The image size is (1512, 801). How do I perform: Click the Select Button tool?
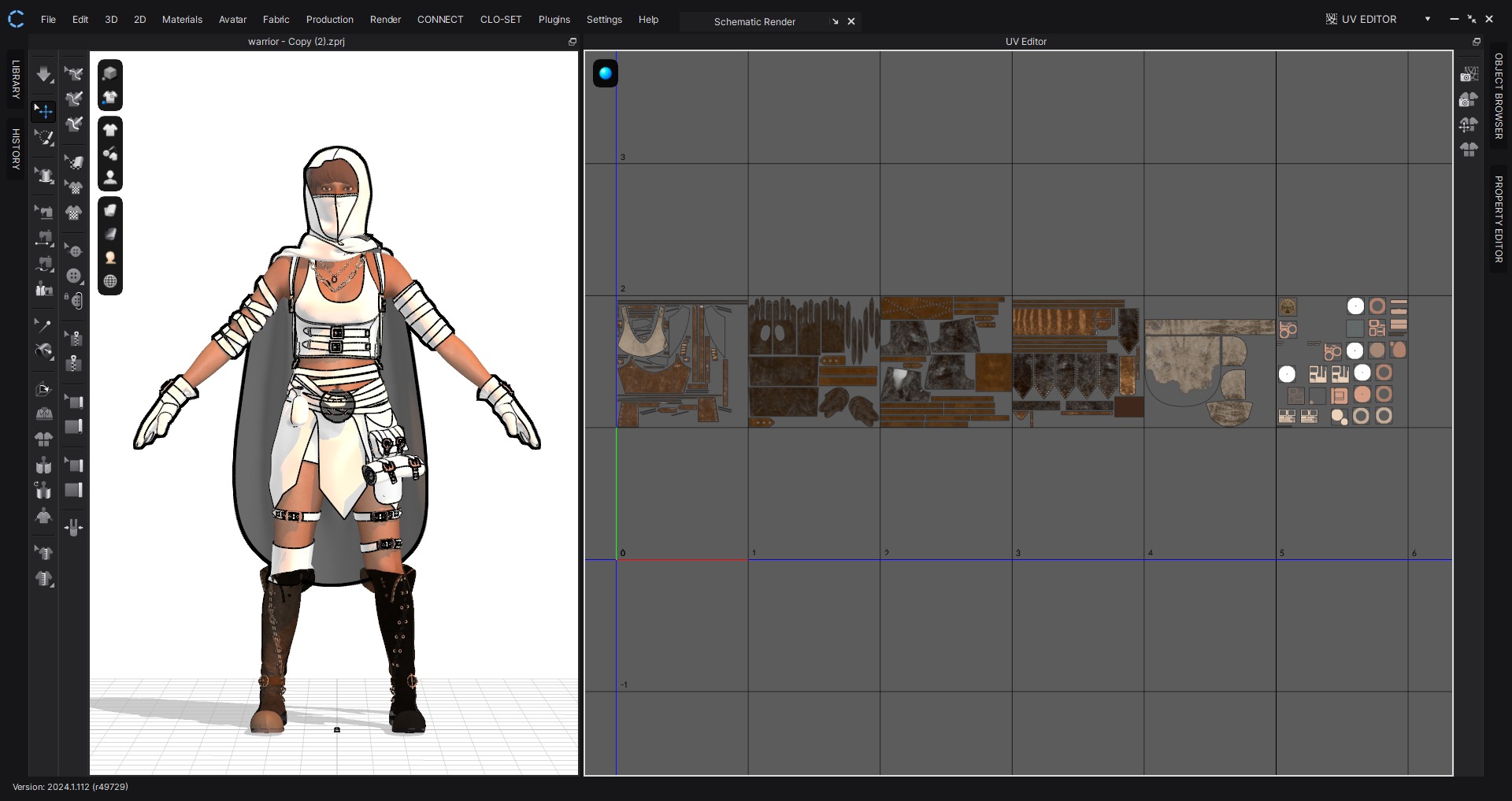74,250
